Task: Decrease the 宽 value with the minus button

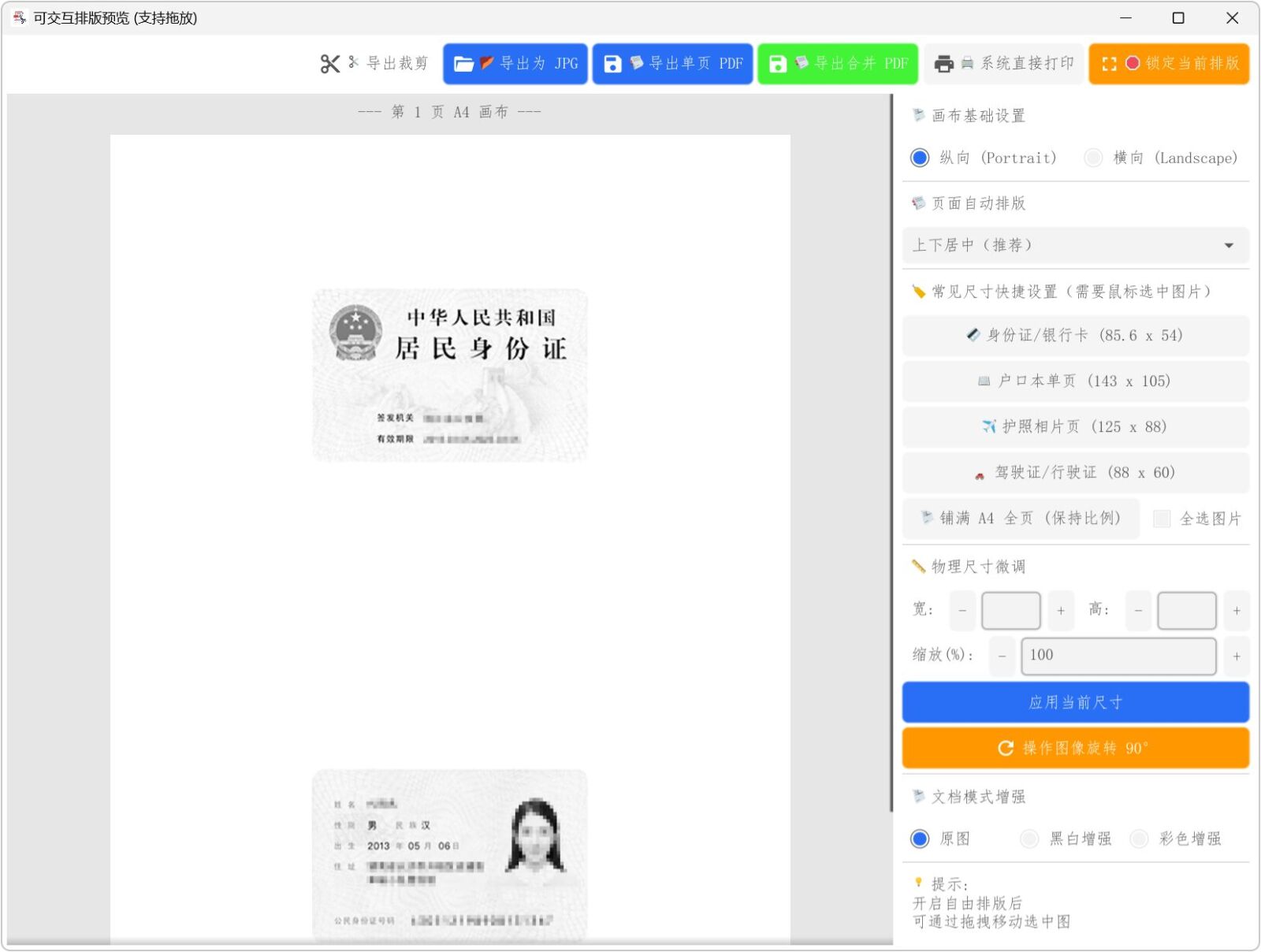Action: pyautogui.click(x=963, y=611)
